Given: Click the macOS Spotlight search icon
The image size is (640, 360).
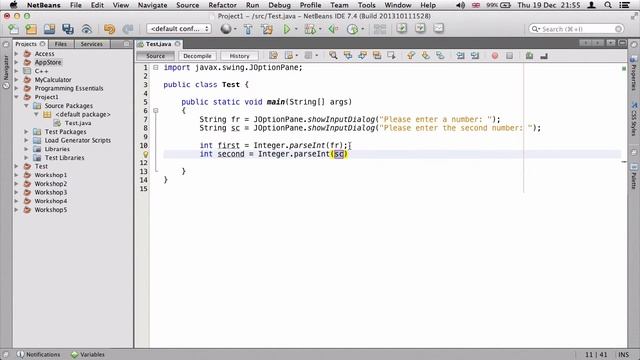Looking at the screenshot, I should pos(608,5).
